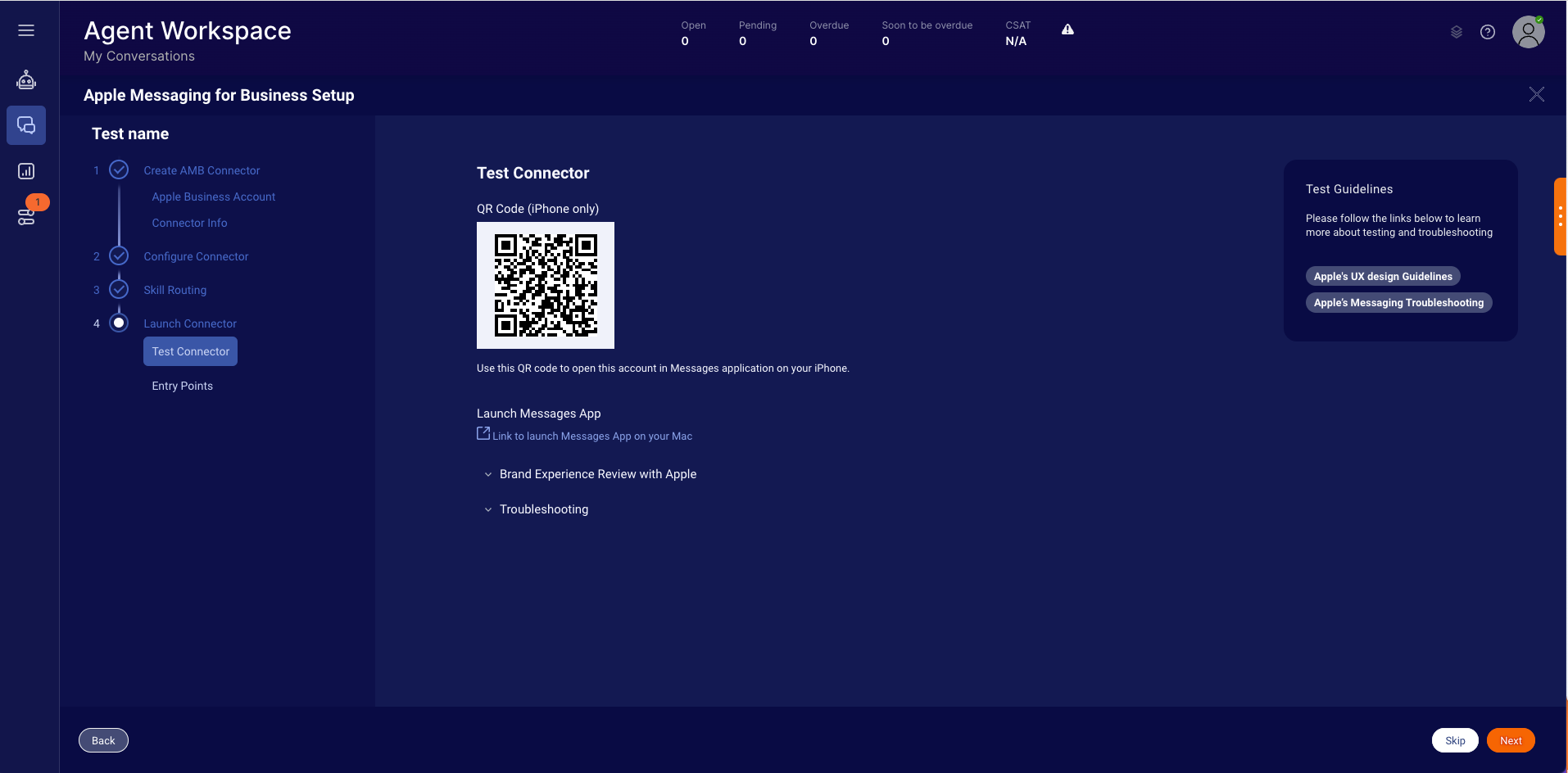Click the Back button

[x=103, y=740]
